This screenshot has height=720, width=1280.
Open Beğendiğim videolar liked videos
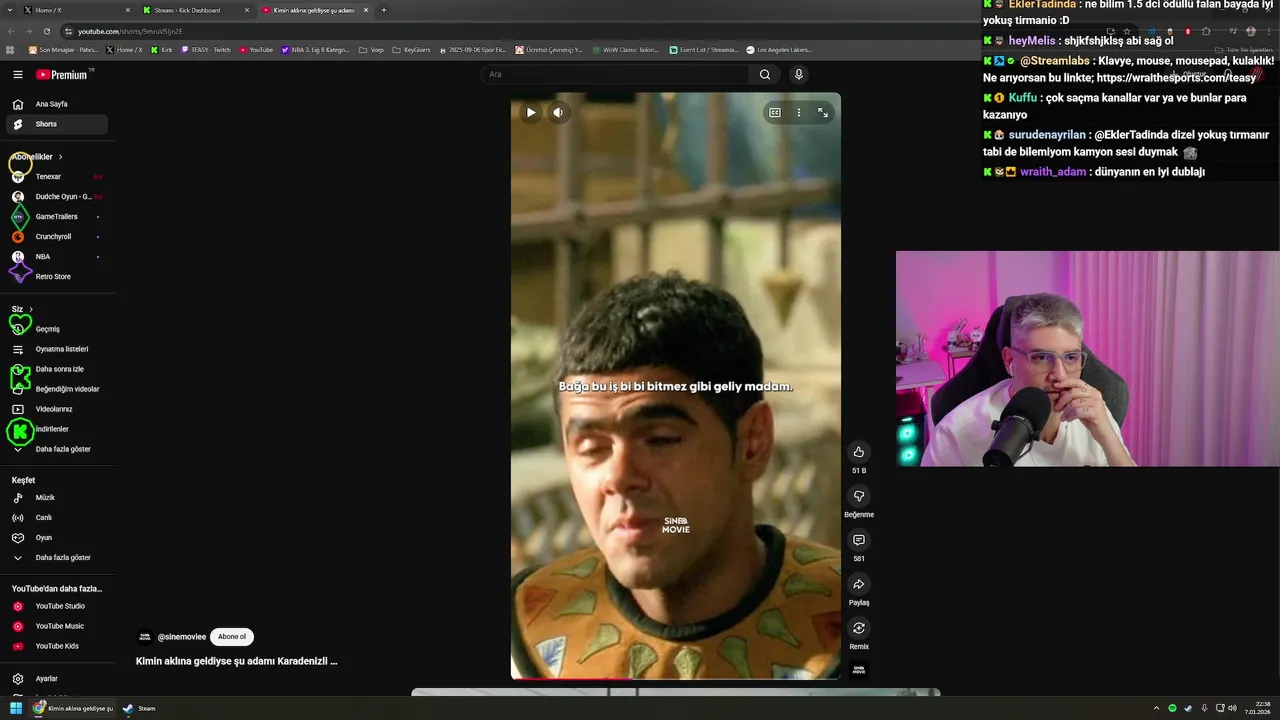click(x=56, y=389)
